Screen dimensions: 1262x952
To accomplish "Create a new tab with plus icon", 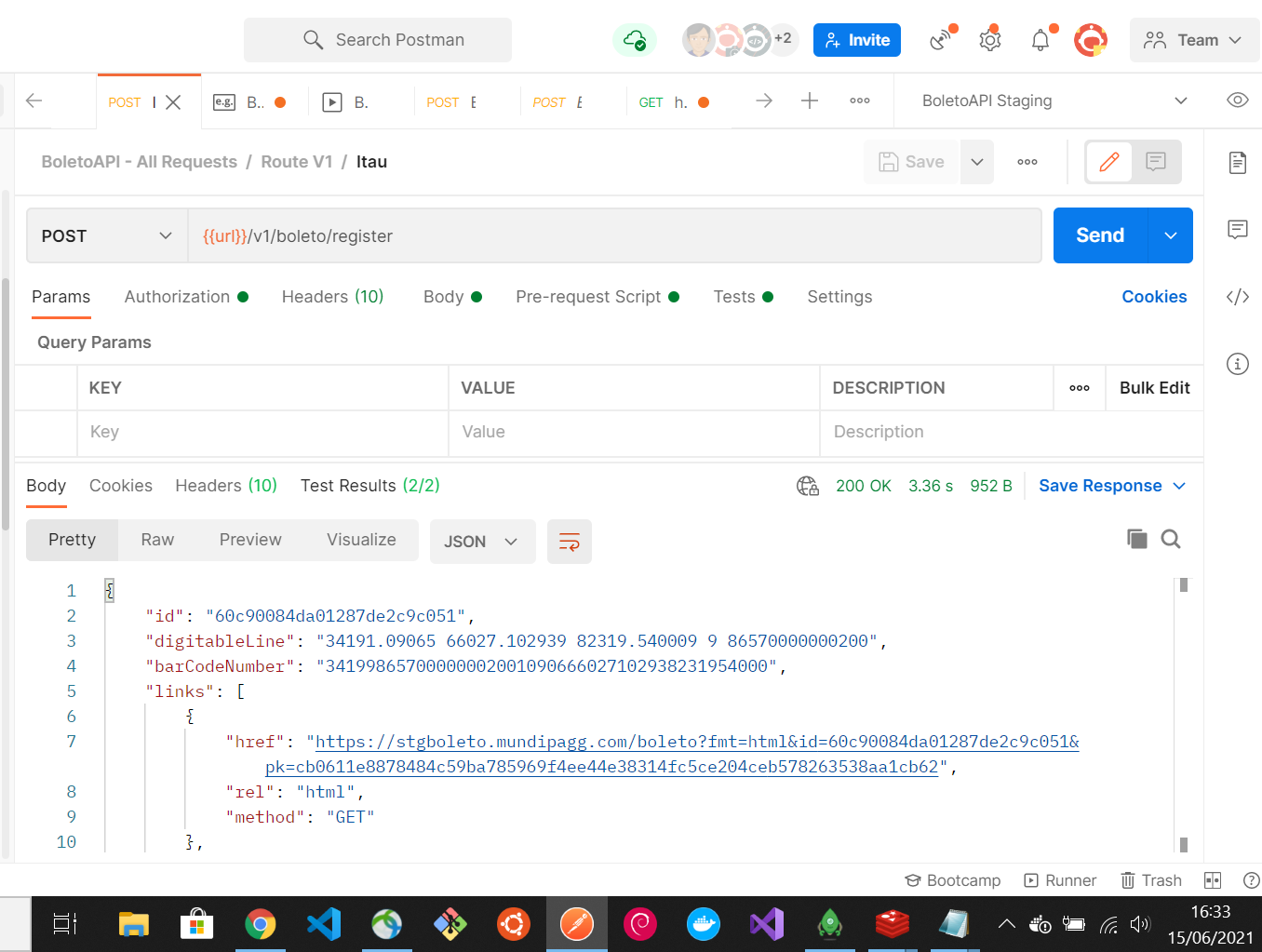I will (x=810, y=101).
